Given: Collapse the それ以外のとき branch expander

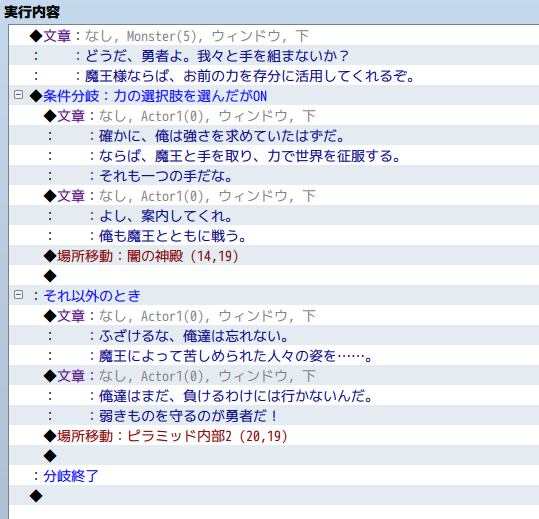Looking at the screenshot, I should [x=19, y=295].
